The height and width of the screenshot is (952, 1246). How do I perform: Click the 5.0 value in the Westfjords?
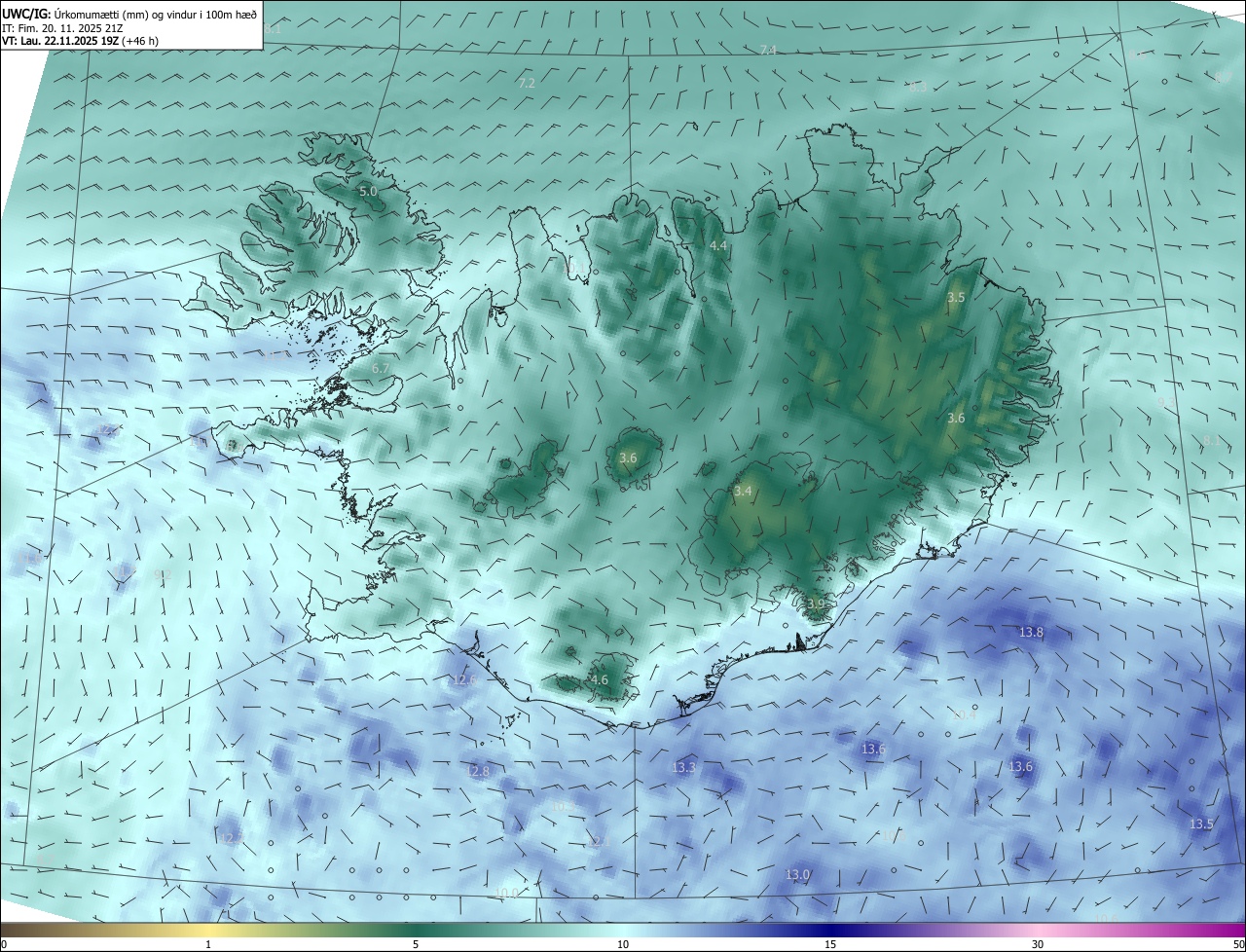tap(368, 192)
